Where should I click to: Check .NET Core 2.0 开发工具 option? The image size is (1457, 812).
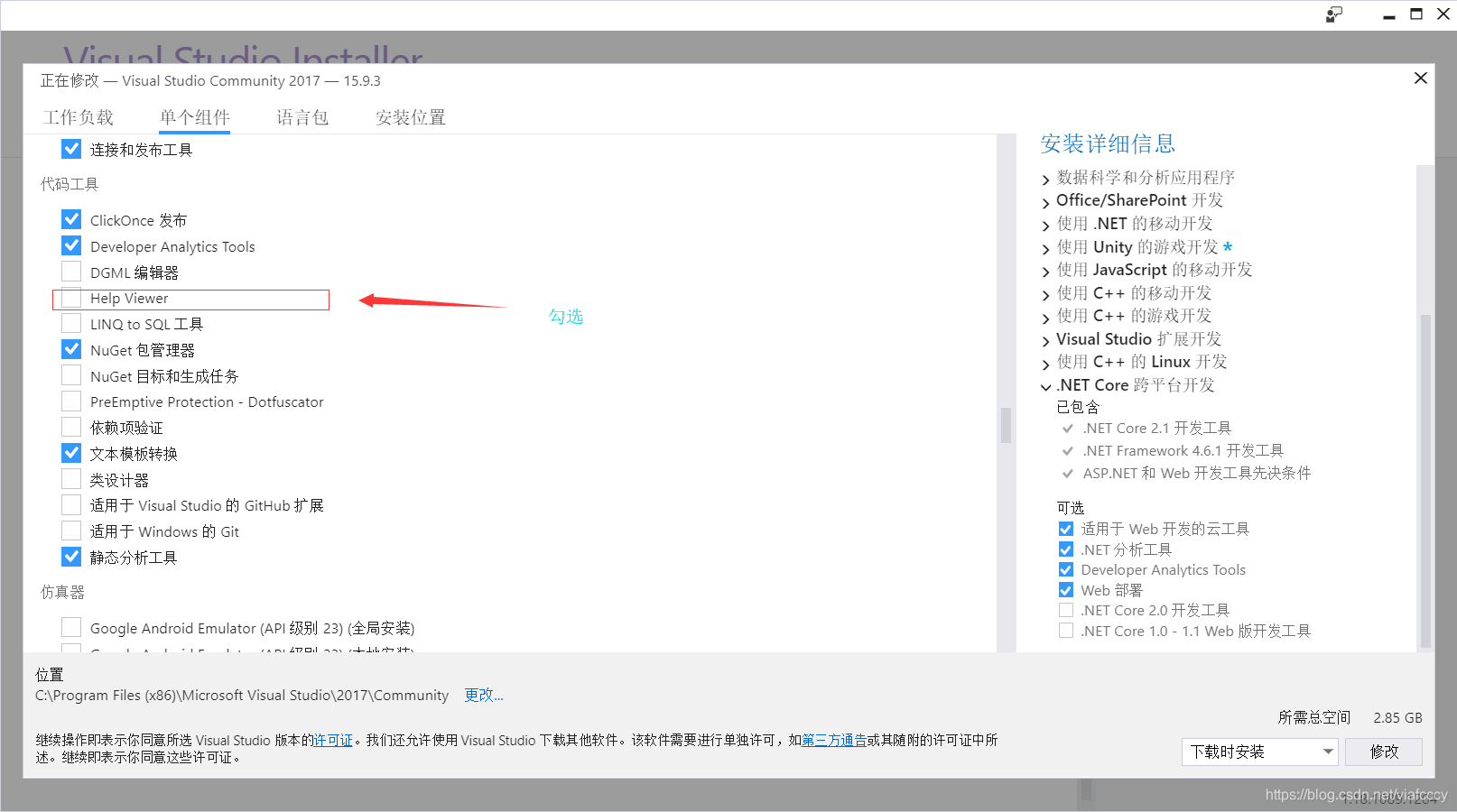pyautogui.click(x=1066, y=610)
